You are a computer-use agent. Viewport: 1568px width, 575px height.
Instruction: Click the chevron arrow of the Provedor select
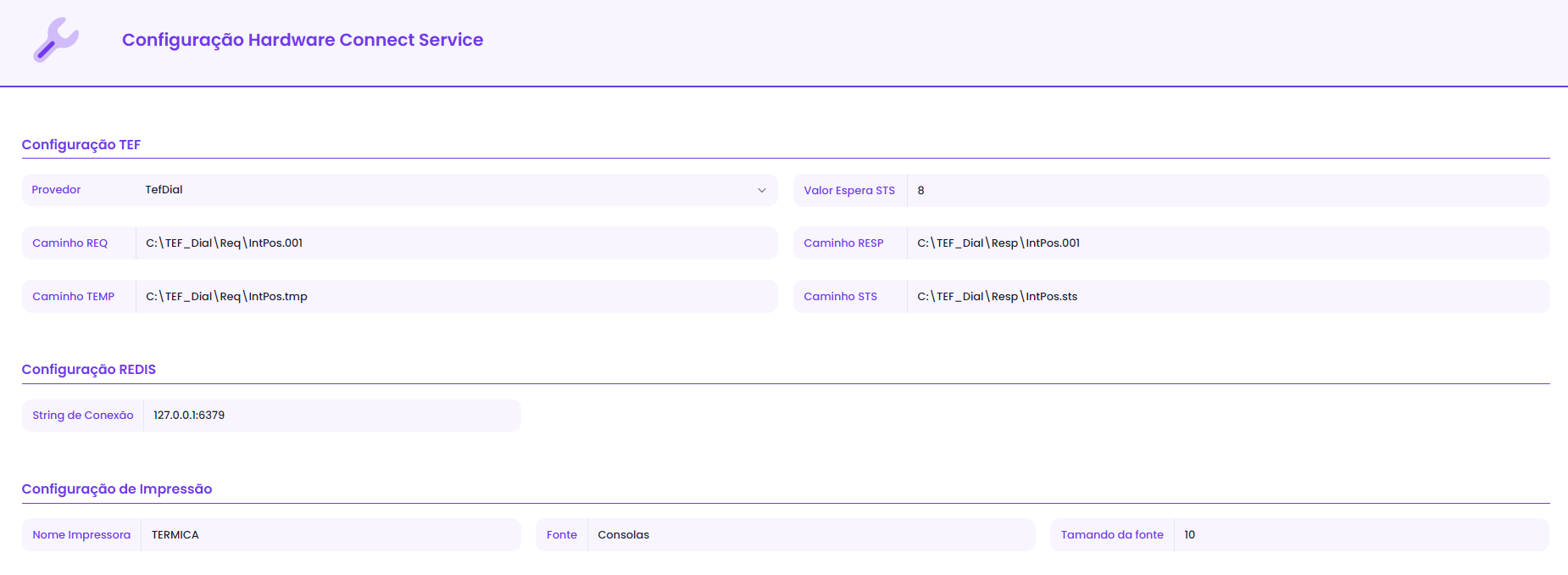pos(761,190)
